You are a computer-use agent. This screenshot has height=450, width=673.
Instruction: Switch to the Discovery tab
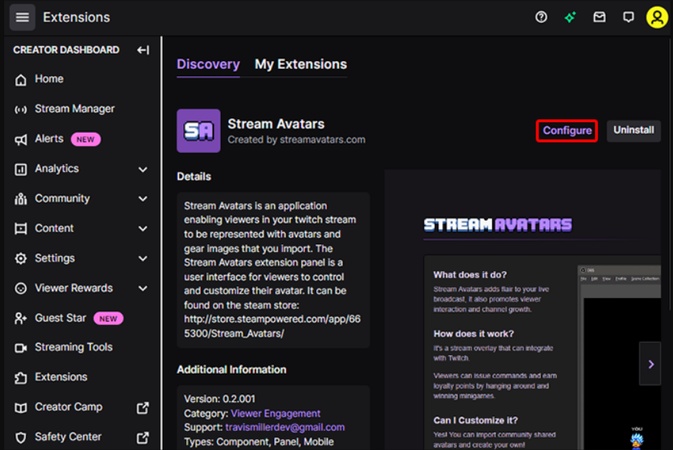click(x=208, y=64)
